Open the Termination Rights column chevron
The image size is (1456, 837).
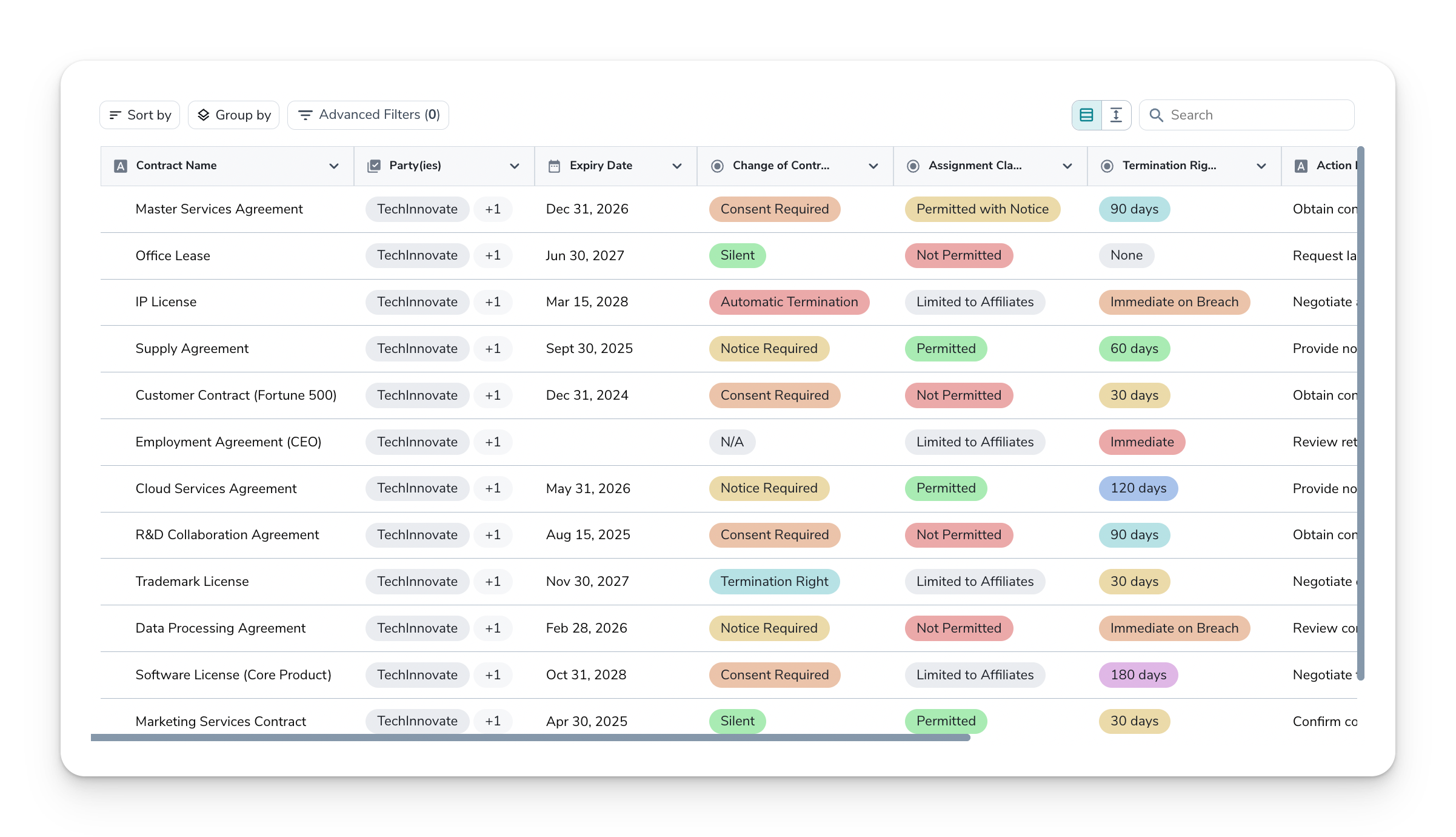[x=1261, y=166]
